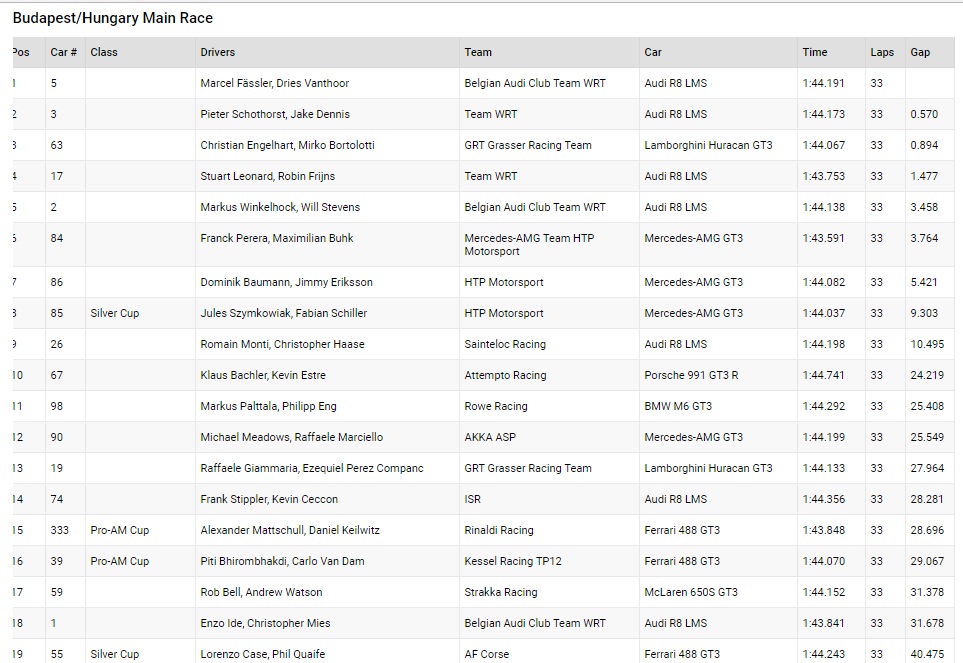963x663 pixels.
Task: Select drivers Romain Monti, Christopher Haase
Action: click(282, 344)
